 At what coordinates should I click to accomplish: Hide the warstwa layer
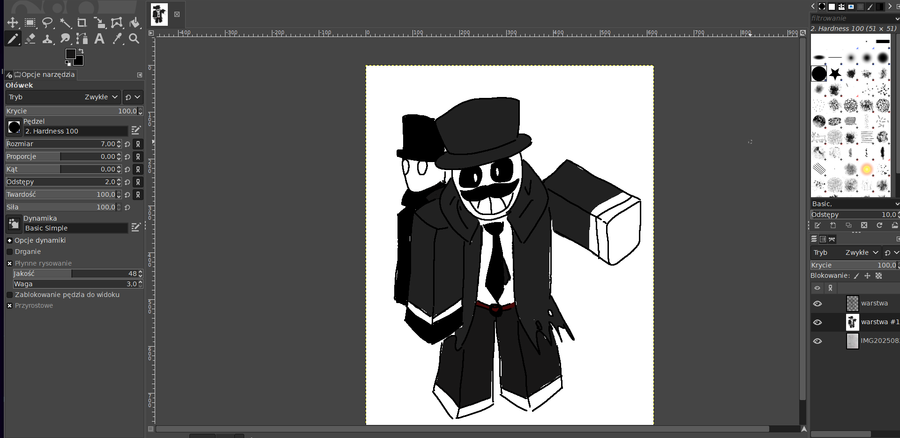(817, 304)
